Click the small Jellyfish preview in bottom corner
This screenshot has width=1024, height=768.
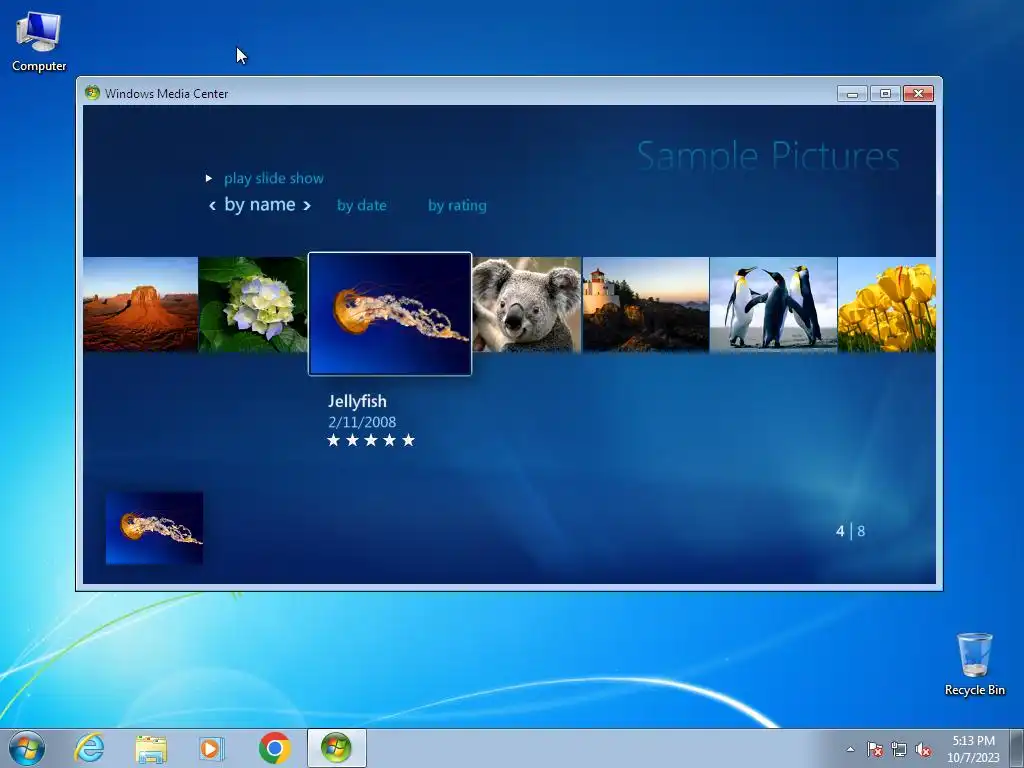click(154, 528)
